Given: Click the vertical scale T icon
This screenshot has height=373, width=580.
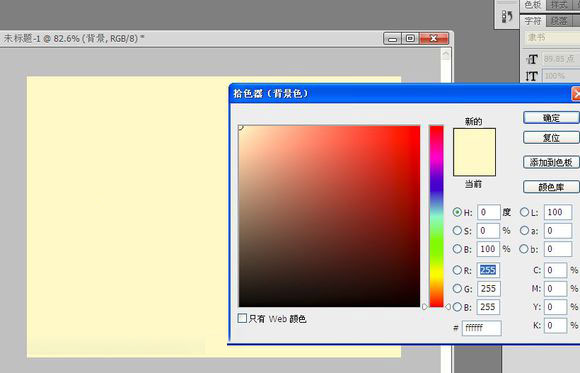Looking at the screenshot, I should tap(532, 76).
